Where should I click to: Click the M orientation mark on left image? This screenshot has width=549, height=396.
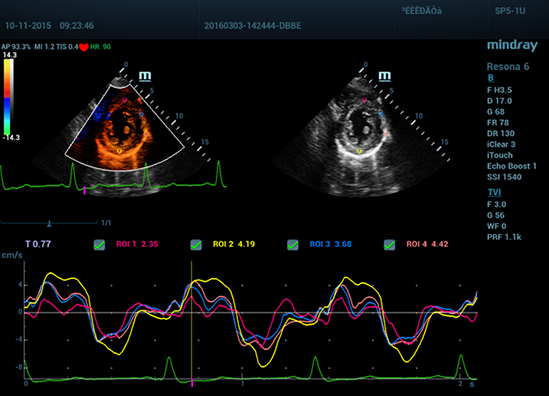pos(145,76)
